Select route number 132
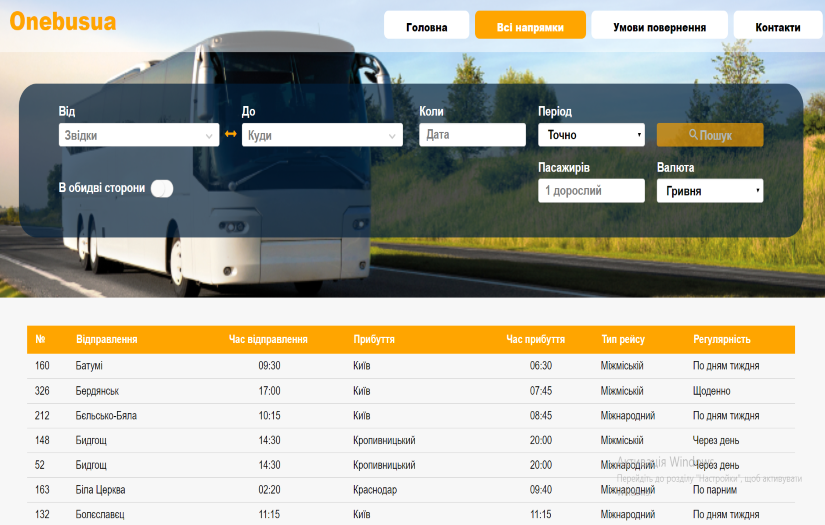 pos(42,514)
